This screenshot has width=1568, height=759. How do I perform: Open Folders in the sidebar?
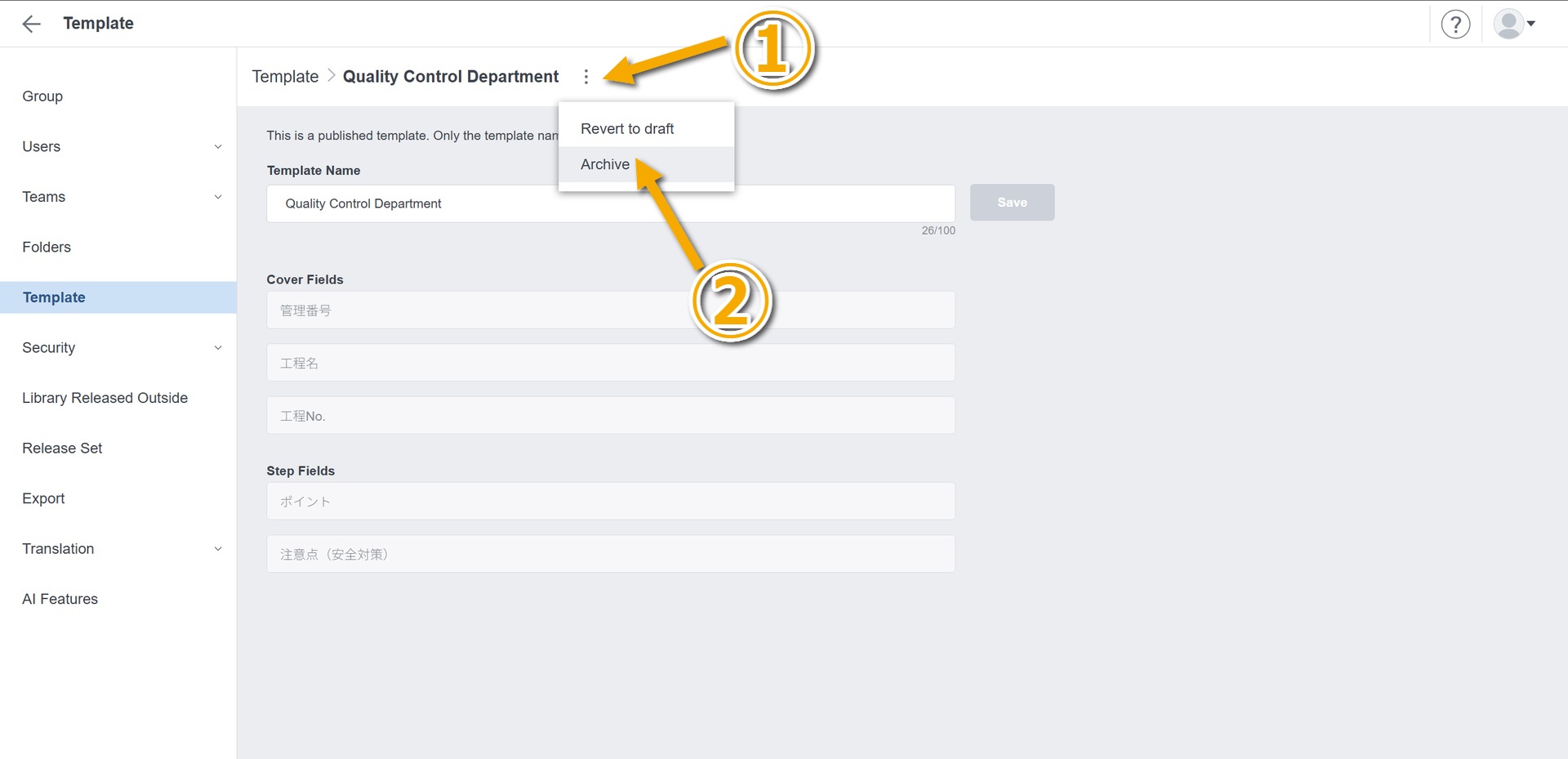47,248
